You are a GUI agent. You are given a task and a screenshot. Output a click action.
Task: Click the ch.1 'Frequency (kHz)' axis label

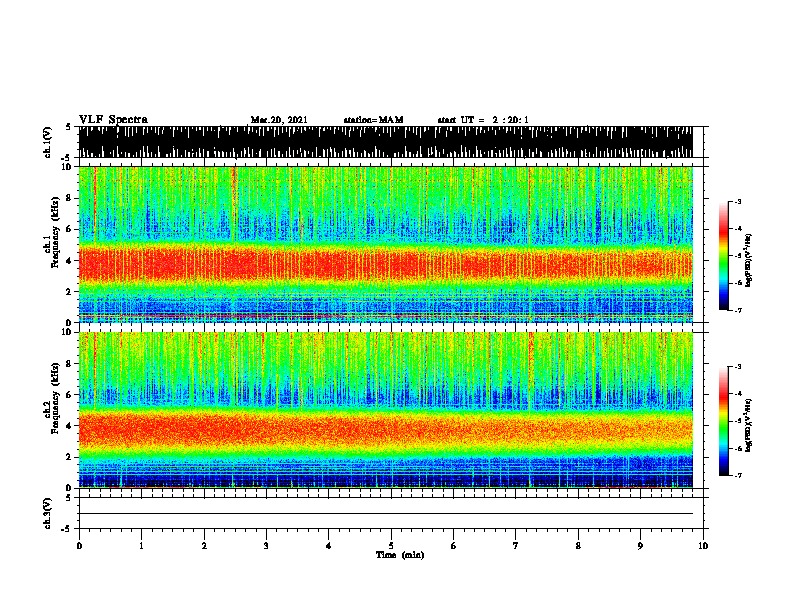[x=55, y=233]
